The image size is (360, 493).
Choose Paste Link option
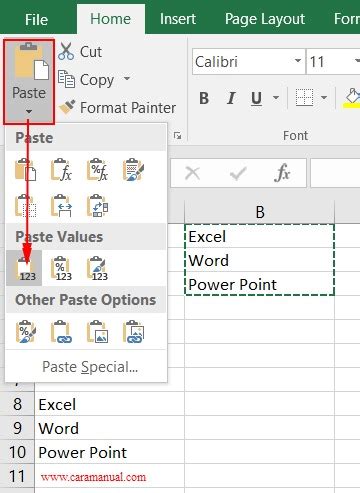pyautogui.click(x=61, y=332)
